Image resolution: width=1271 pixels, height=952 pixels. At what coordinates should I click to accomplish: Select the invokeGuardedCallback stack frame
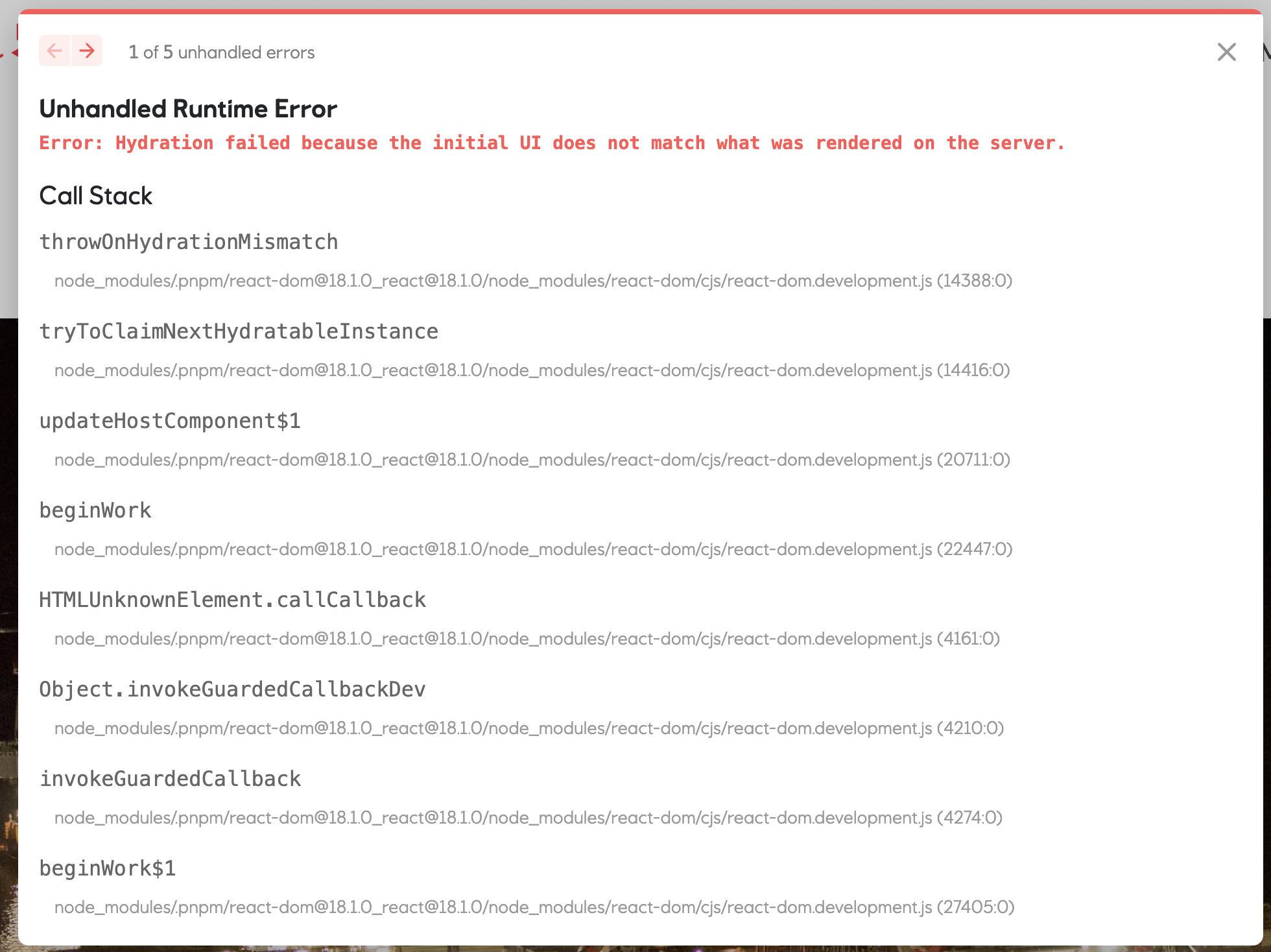(x=171, y=778)
